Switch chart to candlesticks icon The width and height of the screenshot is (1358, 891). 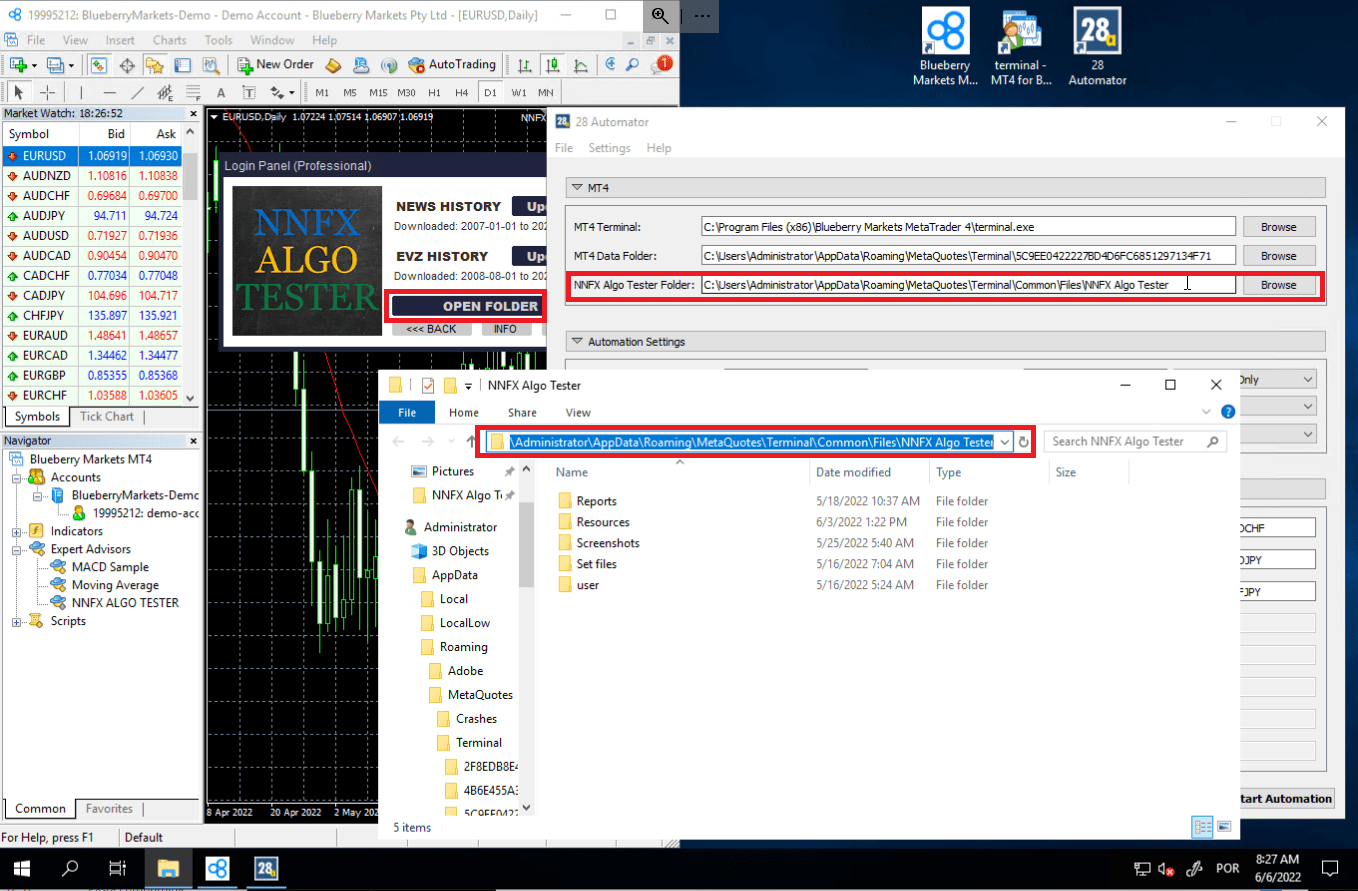coord(552,65)
